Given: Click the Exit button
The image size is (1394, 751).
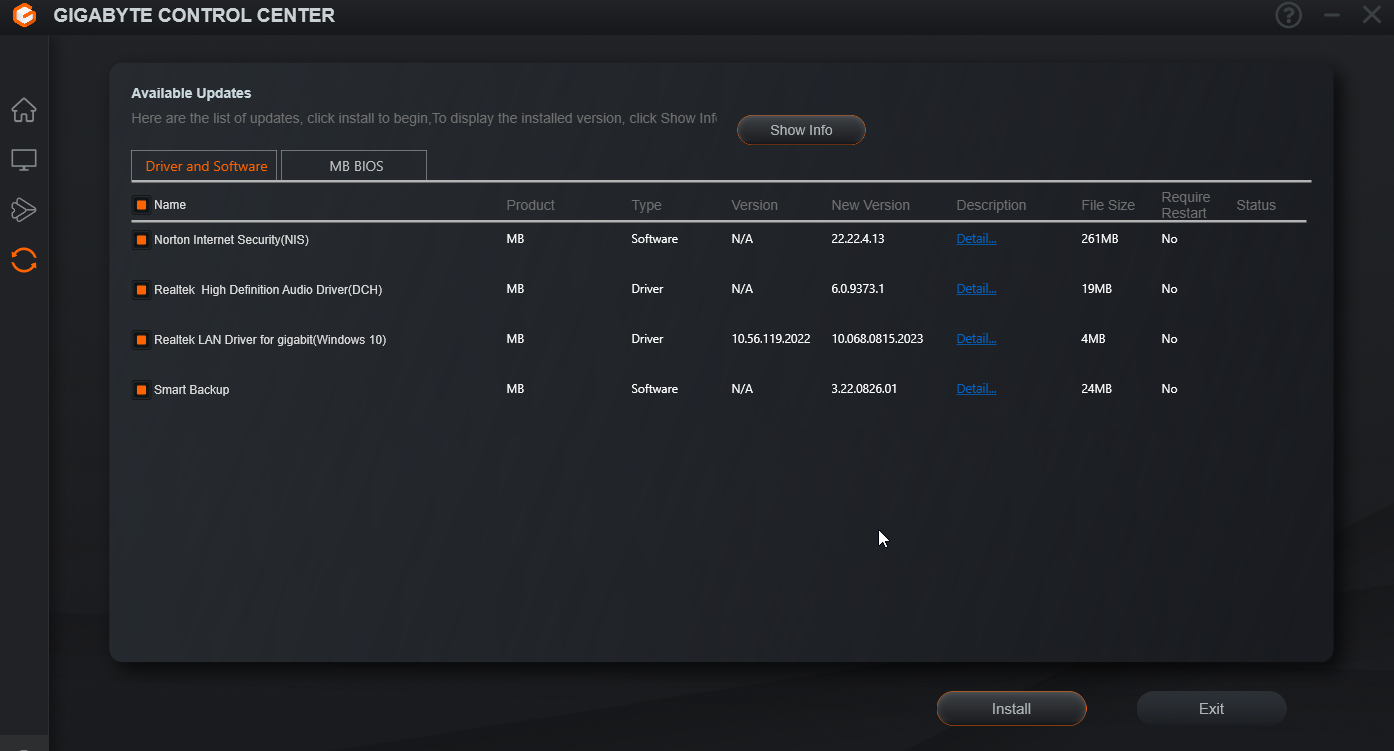Looking at the screenshot, I should point(1211,708).
